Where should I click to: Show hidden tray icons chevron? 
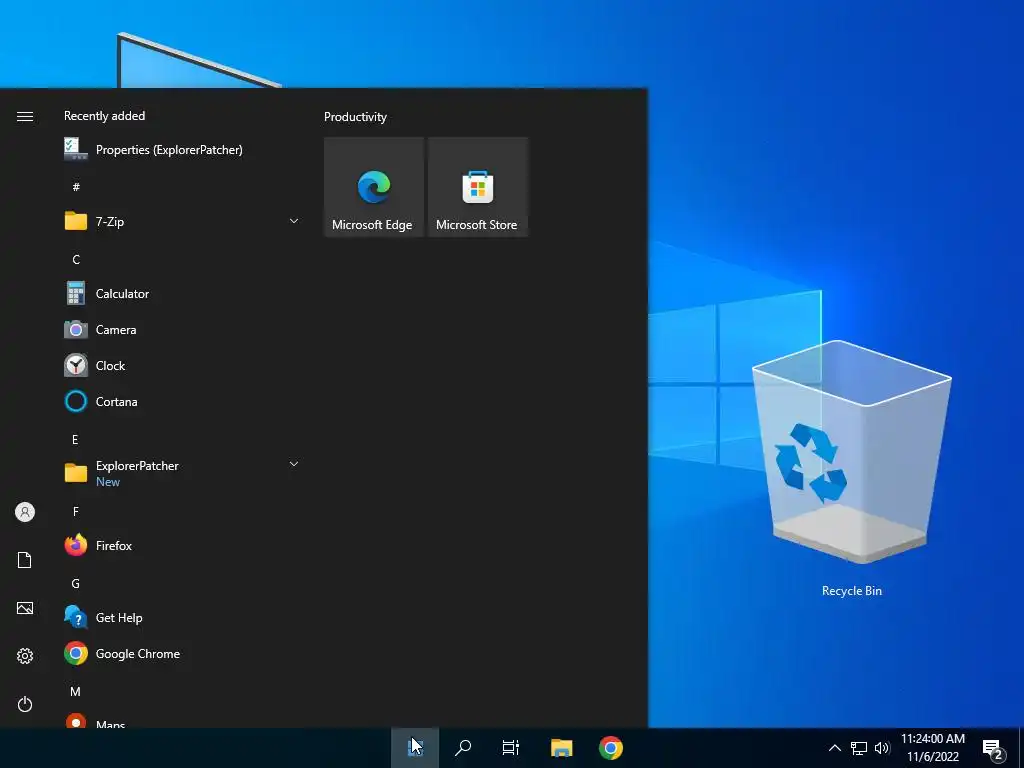[835, 748]
